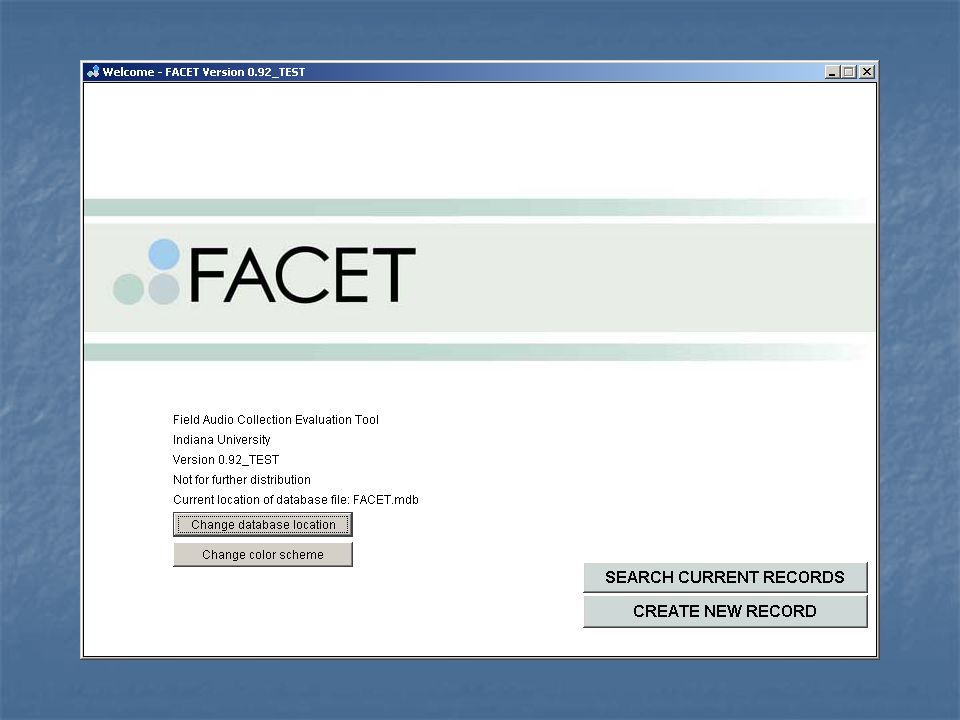Click the FACET logo with colored circles

tap(264, 273)
